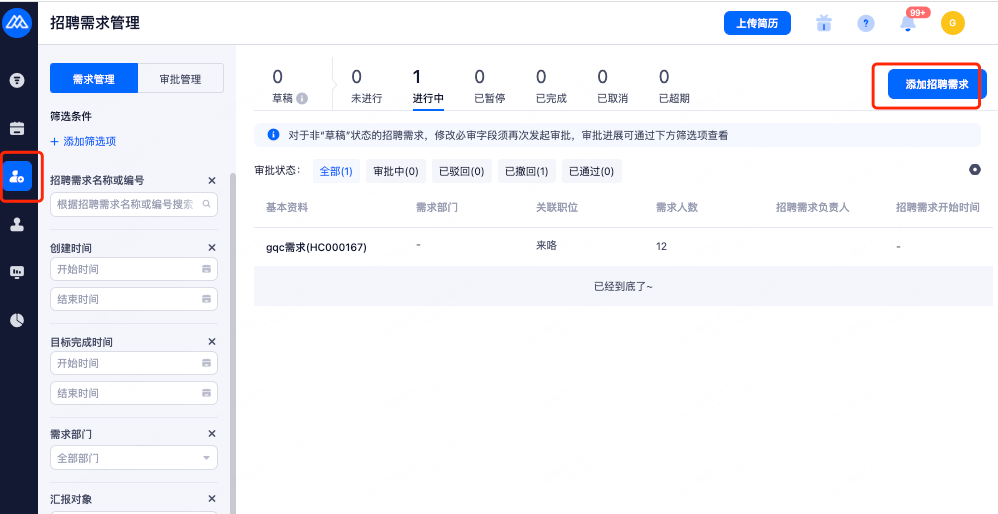Select 全部(1) approval status filter
This screenshot has height=514, width=998.
[x=336, y=172]
